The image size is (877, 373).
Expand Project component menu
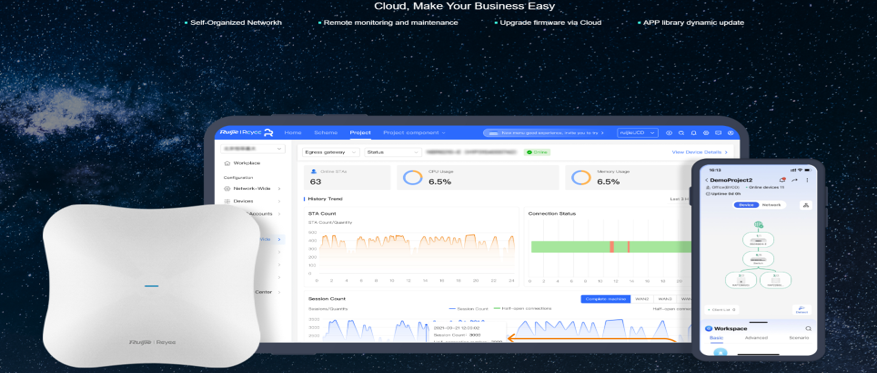click(414, 133)
